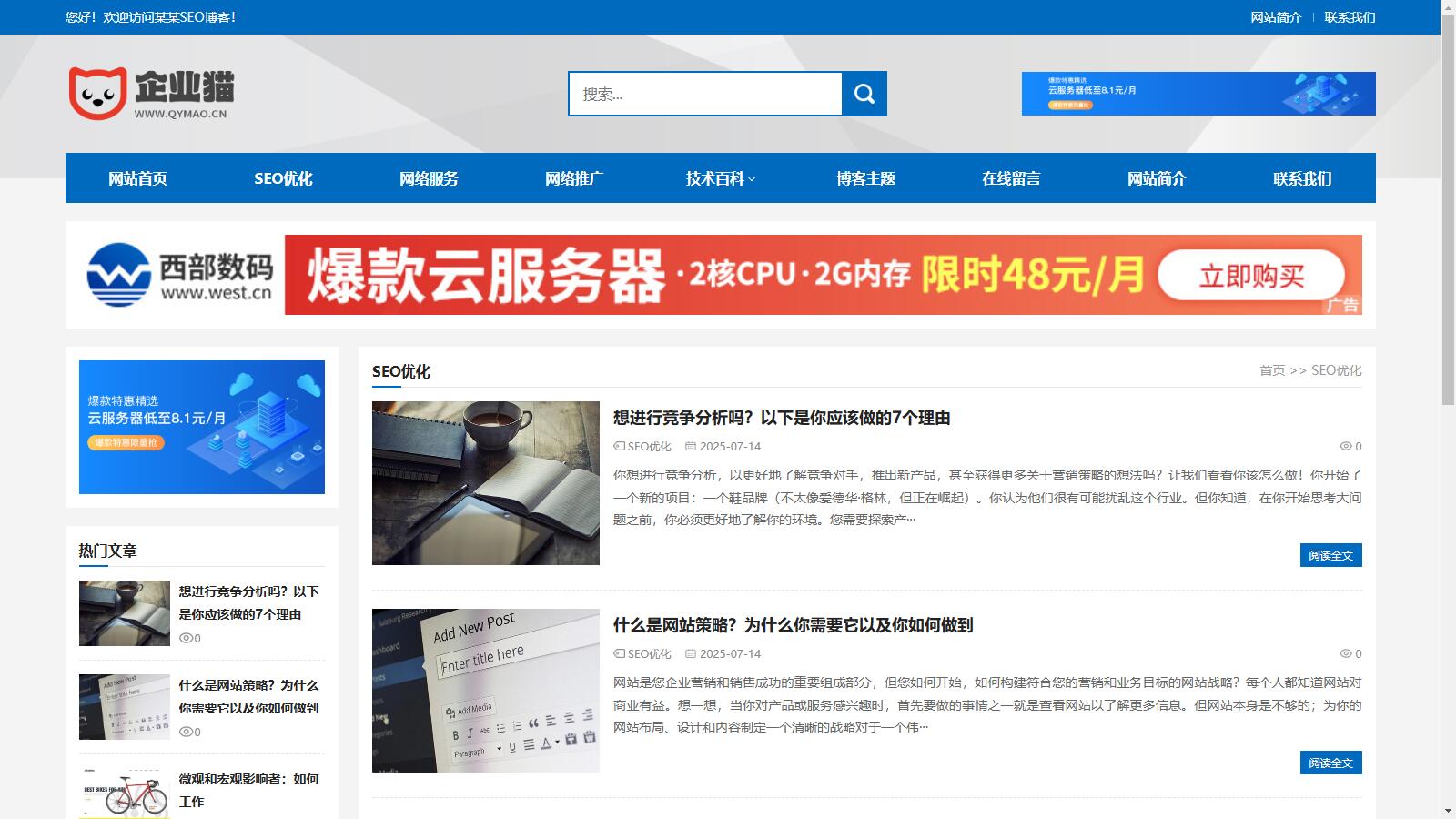Click the tag icon beside the 网站策略 article category

pyautogui.click(x=620, y=654)
